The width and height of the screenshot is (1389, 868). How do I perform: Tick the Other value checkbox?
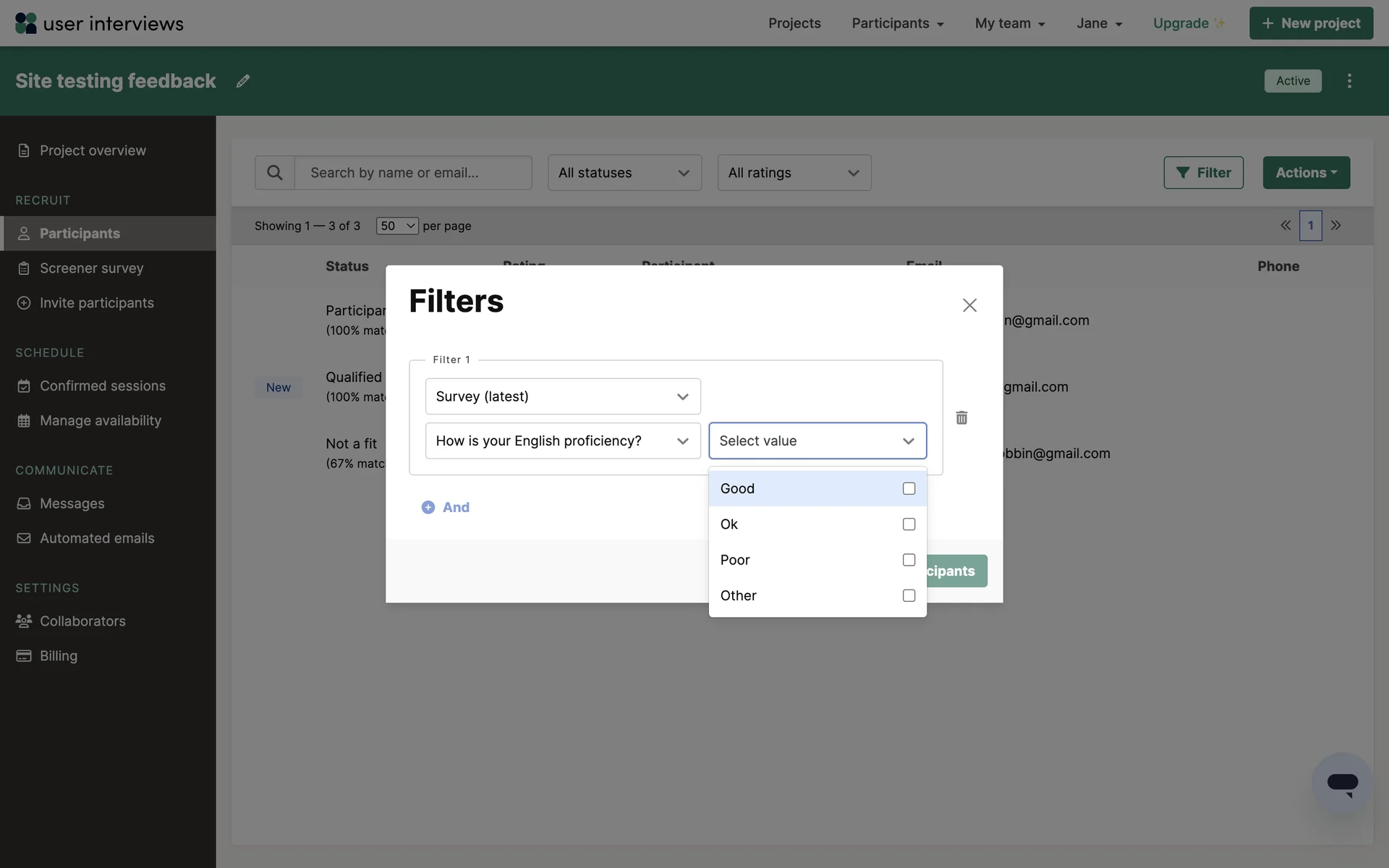point(909,595)
